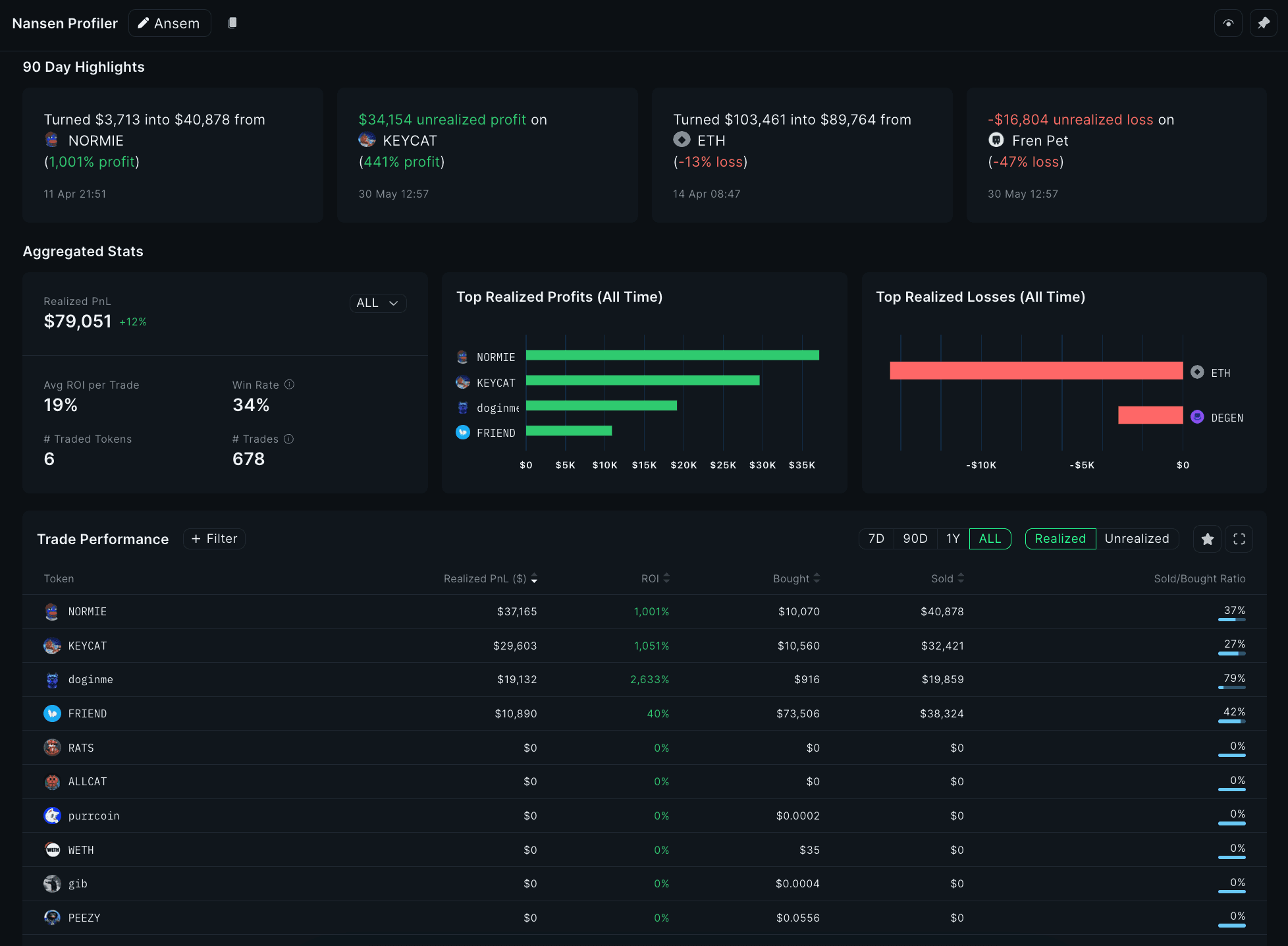Click the star favorite icon in Trade Performance
Viewport: 1288px width, 946px height.
(1207, 539)
